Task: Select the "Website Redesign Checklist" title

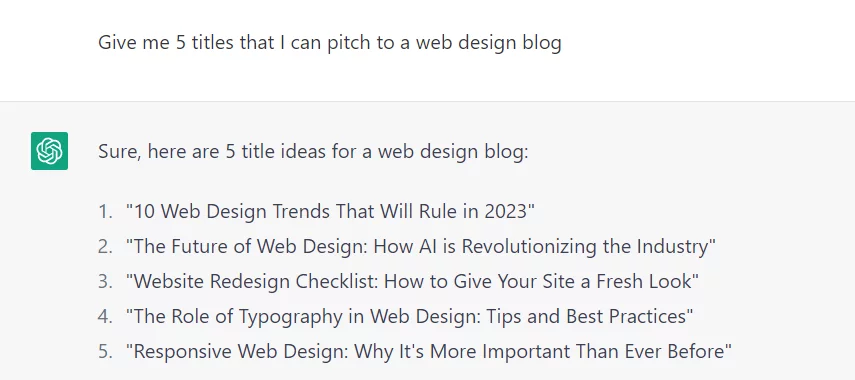Action: click(412, 281)
